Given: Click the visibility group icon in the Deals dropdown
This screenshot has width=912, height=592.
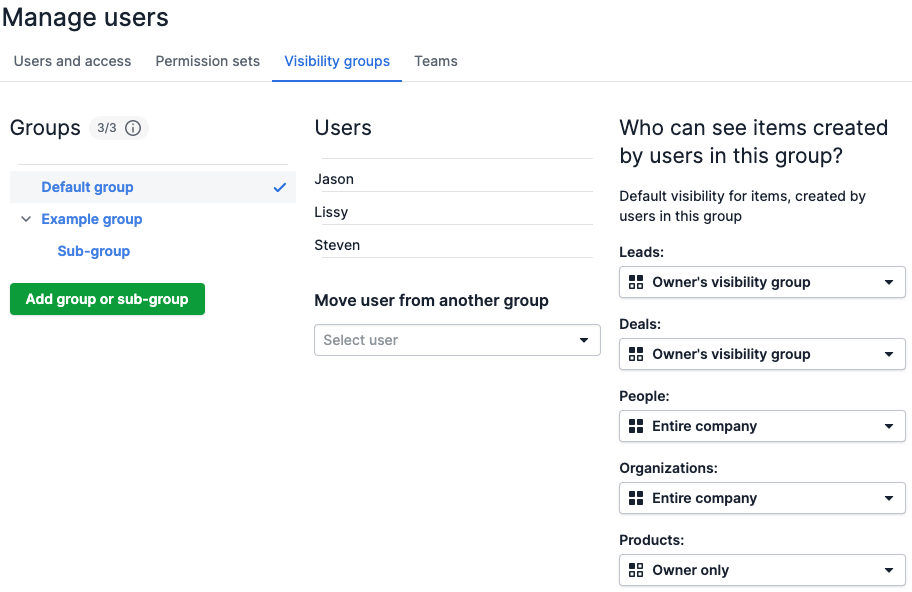Looking at the screenshot, I should pyautogui.click(x=636, y=354).
